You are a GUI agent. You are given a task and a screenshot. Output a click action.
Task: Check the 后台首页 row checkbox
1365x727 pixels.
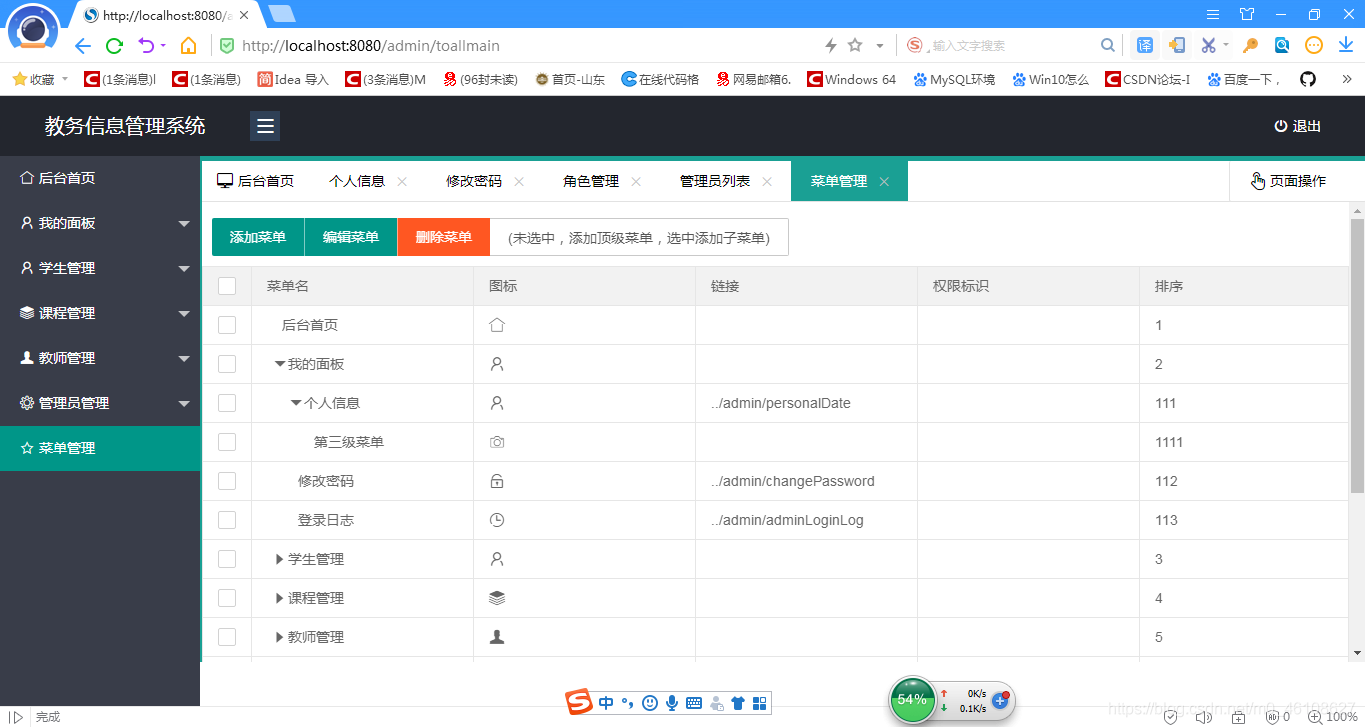coord(227,325)
